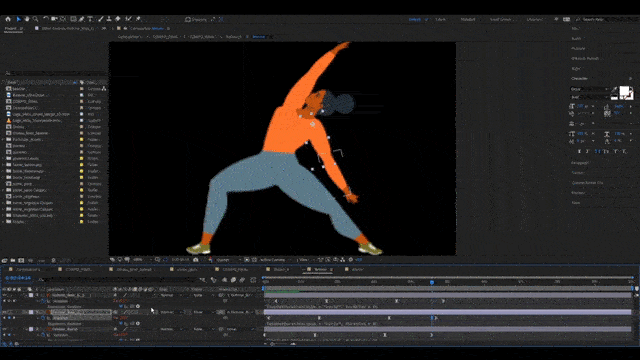
Task: Open font family dropdown in Character panel
Action: (589, 89)
